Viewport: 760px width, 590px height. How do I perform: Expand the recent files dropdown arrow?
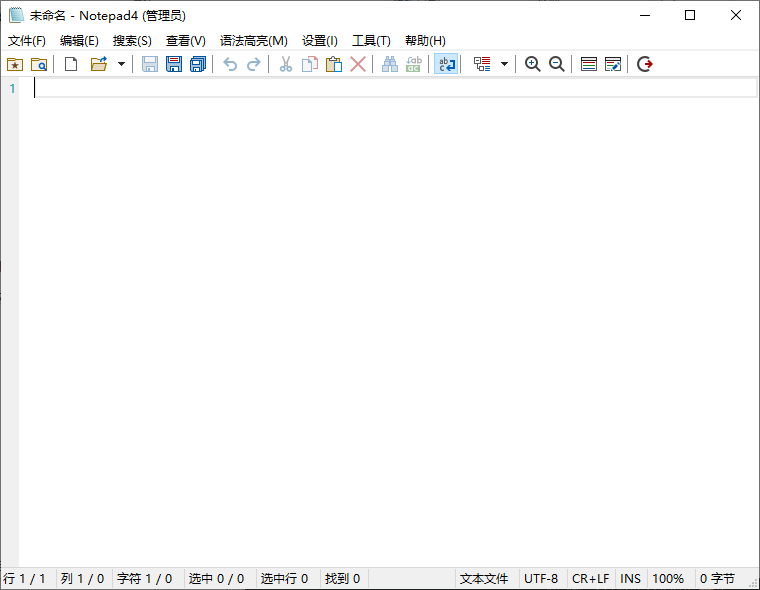(121, 64)
